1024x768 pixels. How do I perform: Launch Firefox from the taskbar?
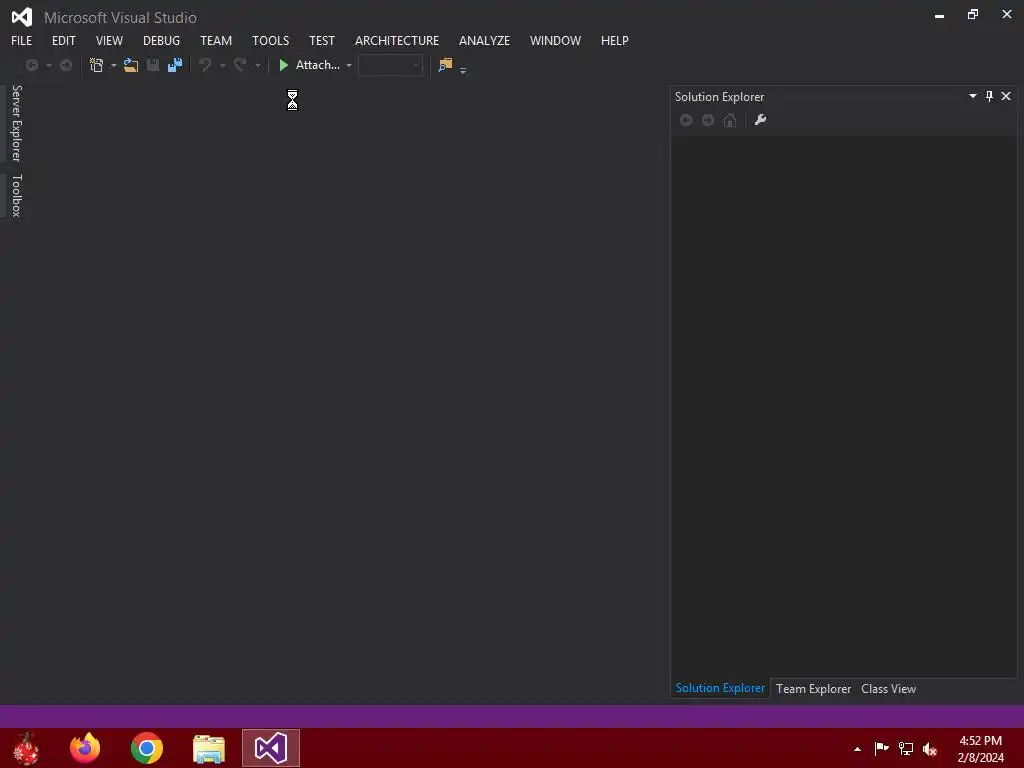(x=85, y=748)
